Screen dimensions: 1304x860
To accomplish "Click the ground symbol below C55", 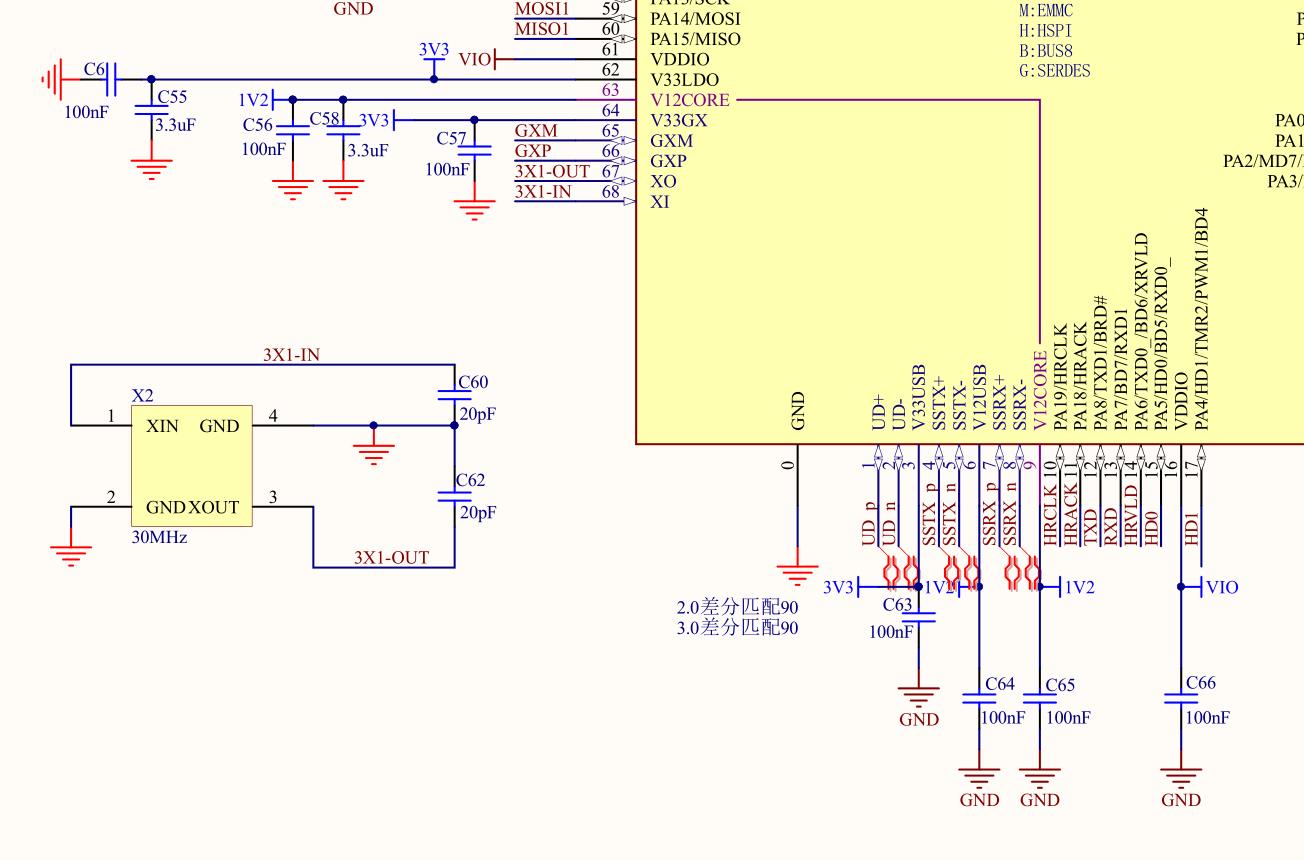I will (151, 167).
